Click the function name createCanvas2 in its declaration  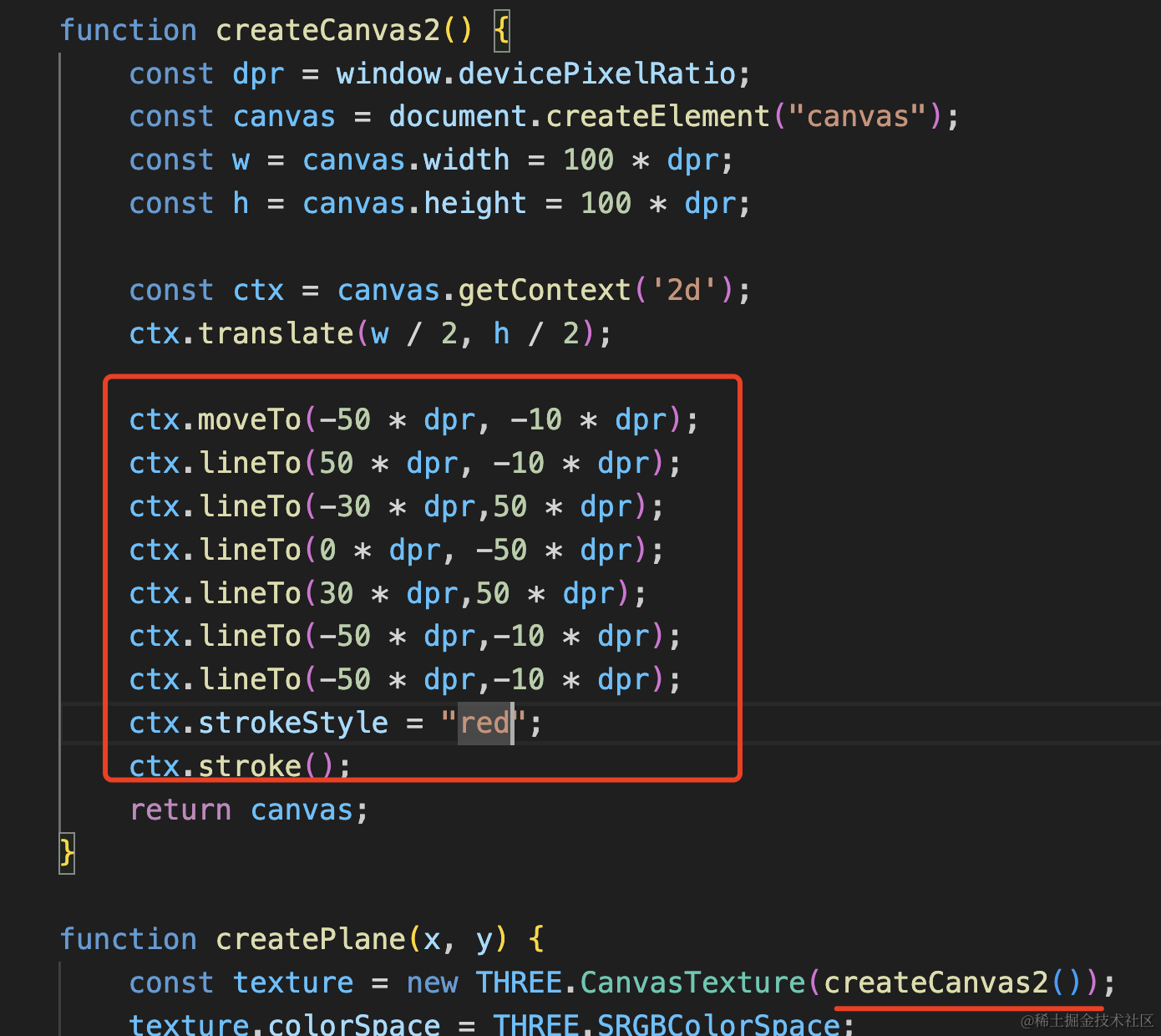pos(327,30)
